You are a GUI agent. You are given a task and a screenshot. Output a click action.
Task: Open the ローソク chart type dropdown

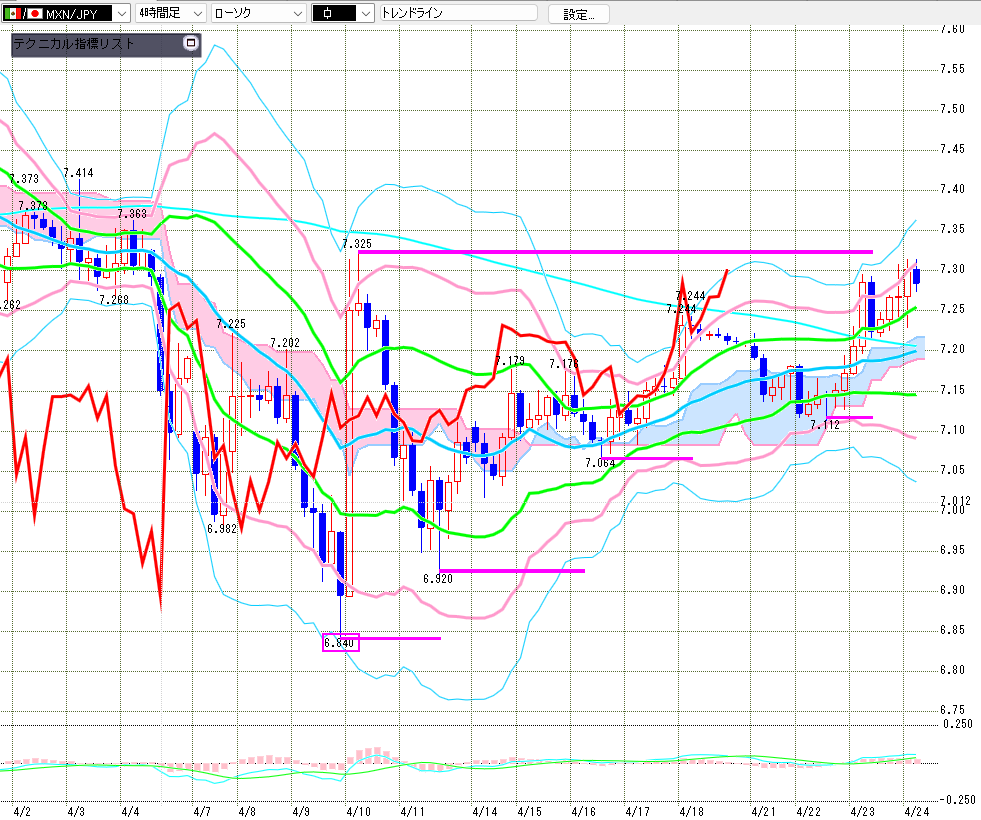pyautogui.click(x=258, y=13)
